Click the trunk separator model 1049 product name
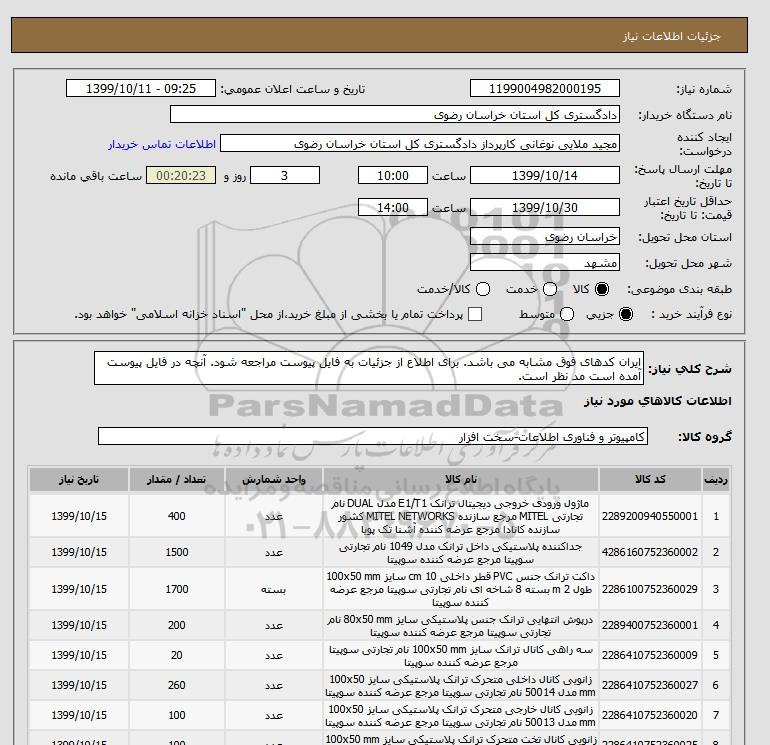 461,552
